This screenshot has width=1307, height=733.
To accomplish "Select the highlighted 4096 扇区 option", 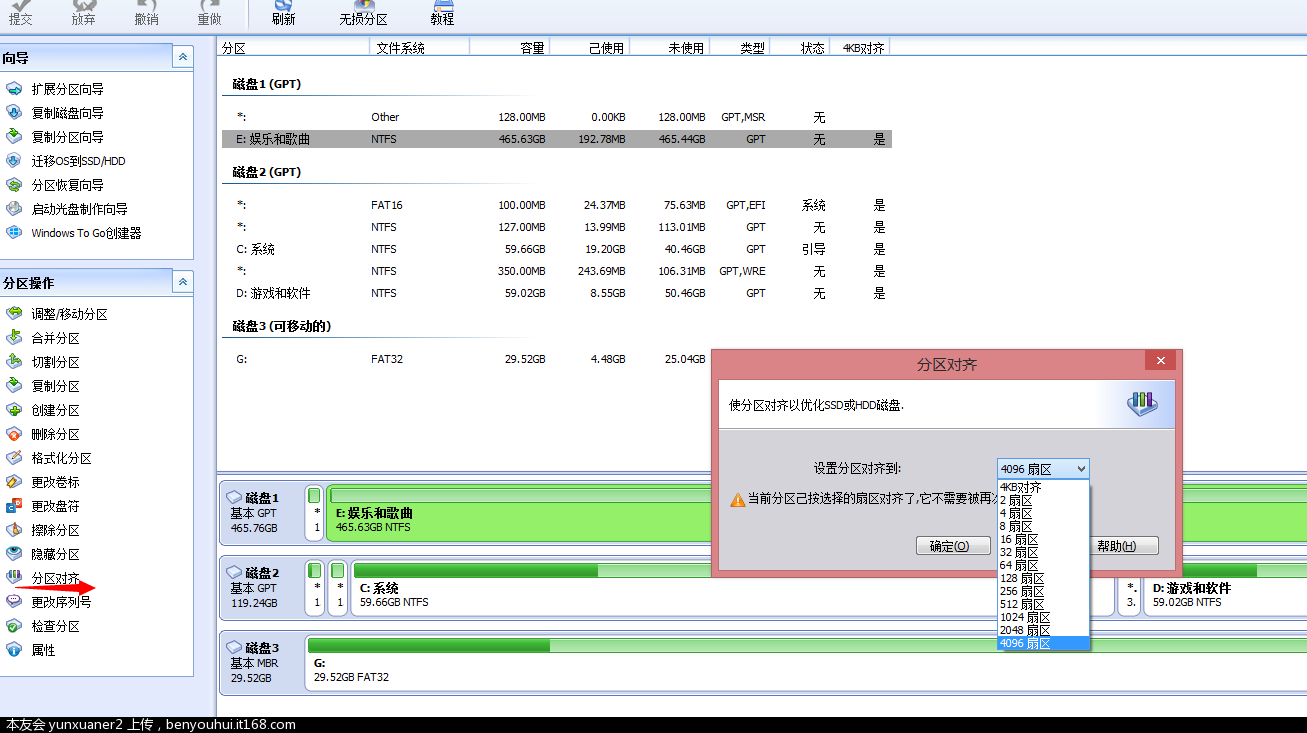I will [1043, 643].
